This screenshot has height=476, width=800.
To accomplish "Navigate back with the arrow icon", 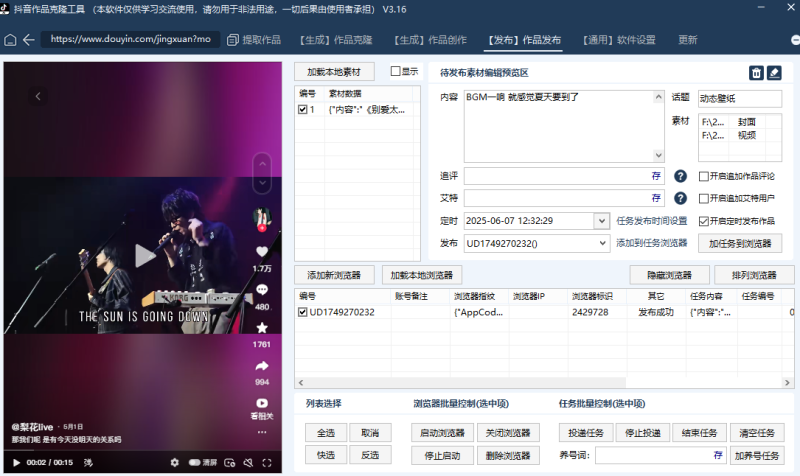I will pos(29,40).
